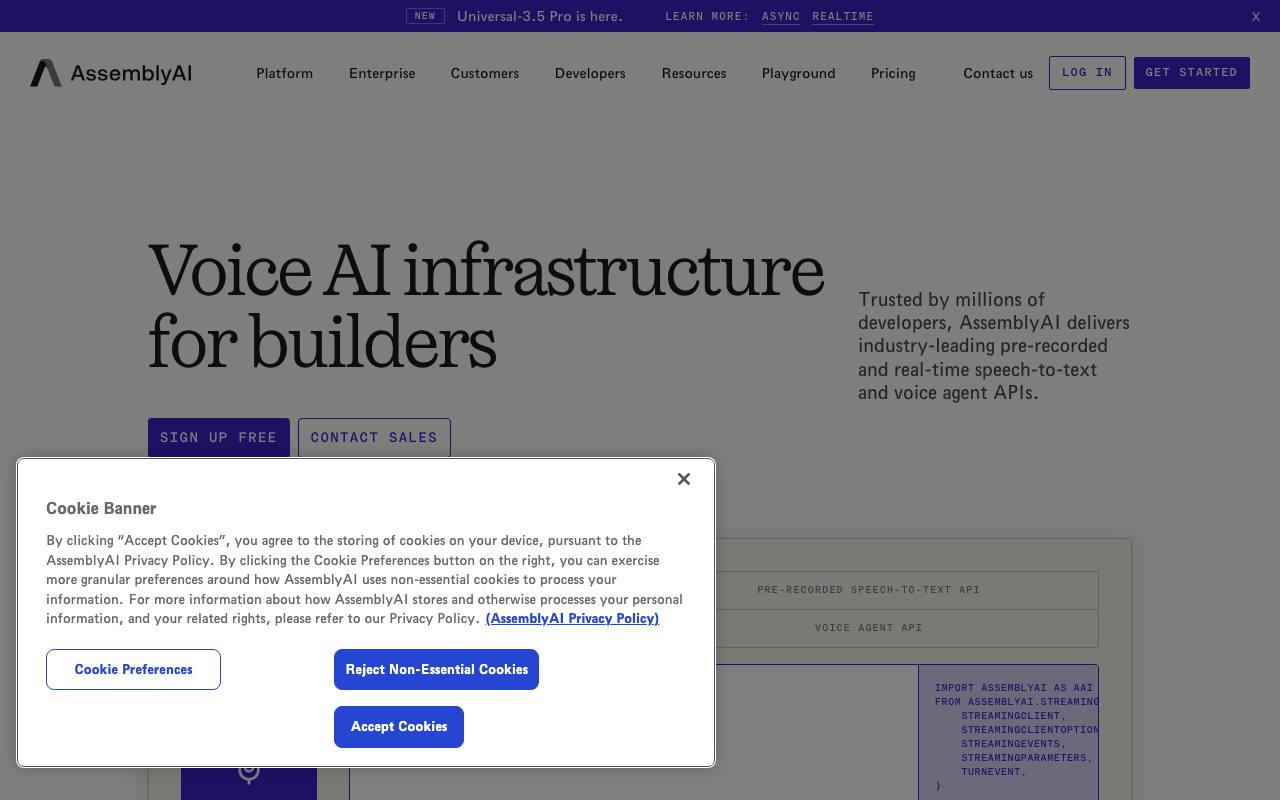Dismiss the top announcement bar
1280x800 pixels.
point(1256,16)
